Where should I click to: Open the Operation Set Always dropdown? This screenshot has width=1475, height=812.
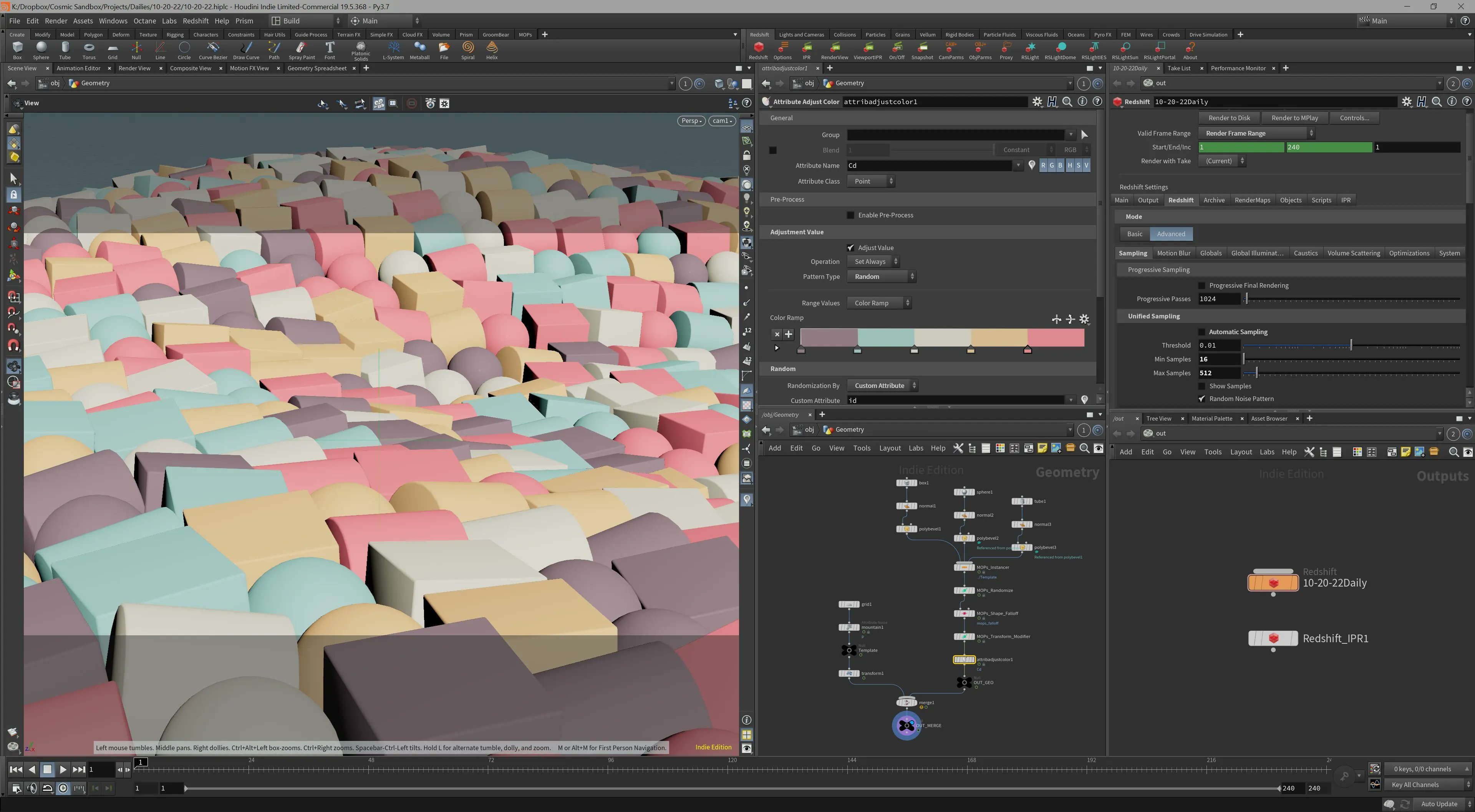click(873, 262)
